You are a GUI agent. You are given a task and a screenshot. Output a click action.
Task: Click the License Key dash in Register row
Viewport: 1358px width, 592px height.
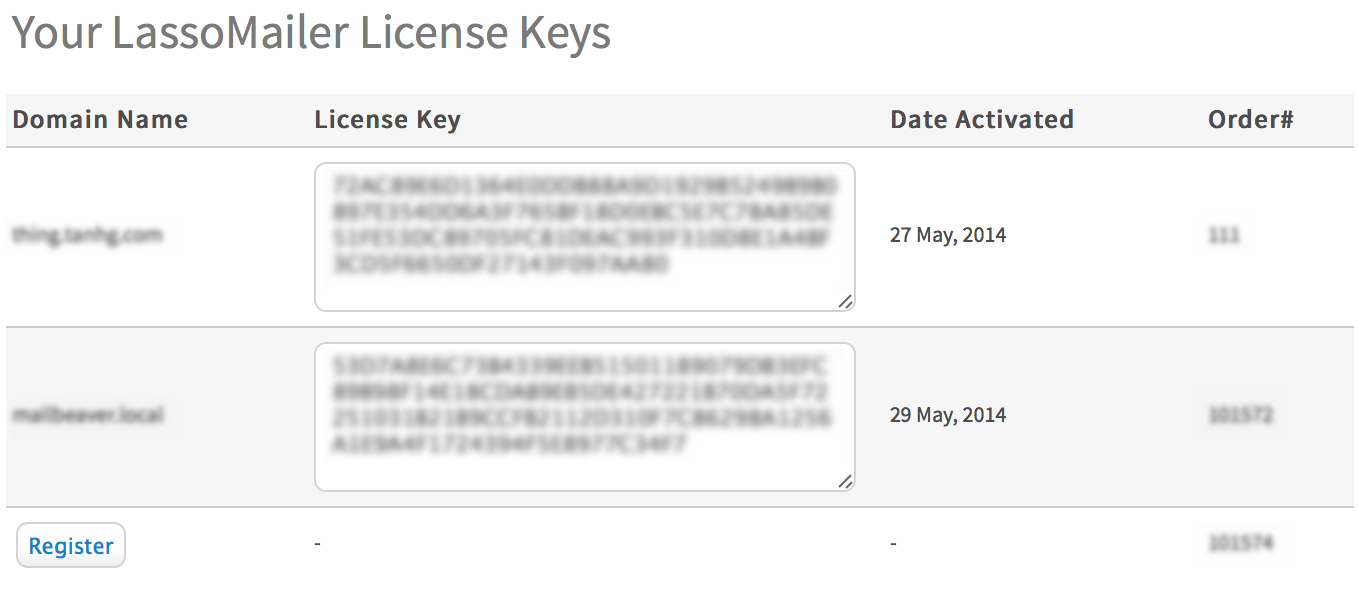point(317,544)
